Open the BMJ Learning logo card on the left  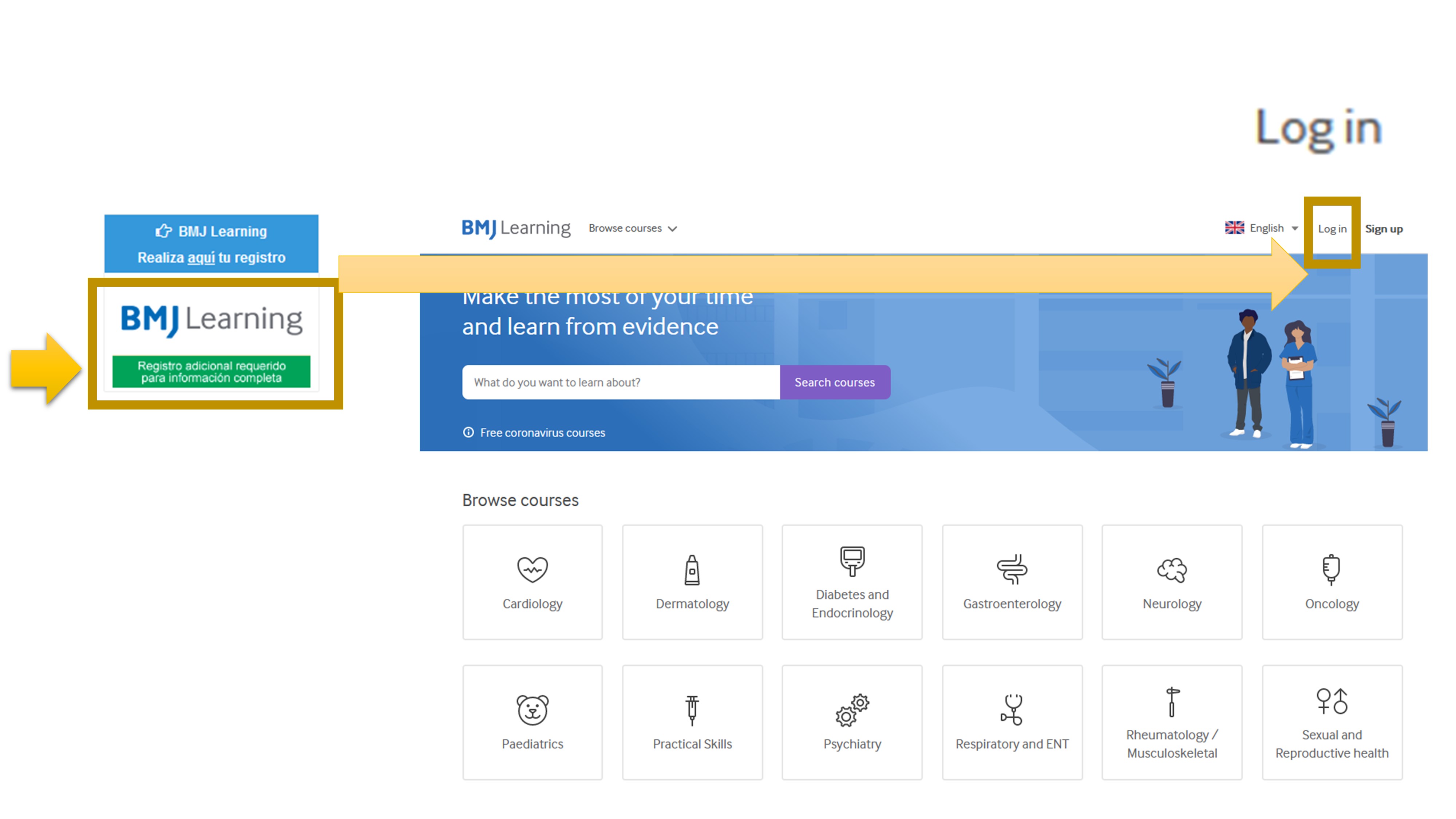pyautogui.click(x=211, y=339)
